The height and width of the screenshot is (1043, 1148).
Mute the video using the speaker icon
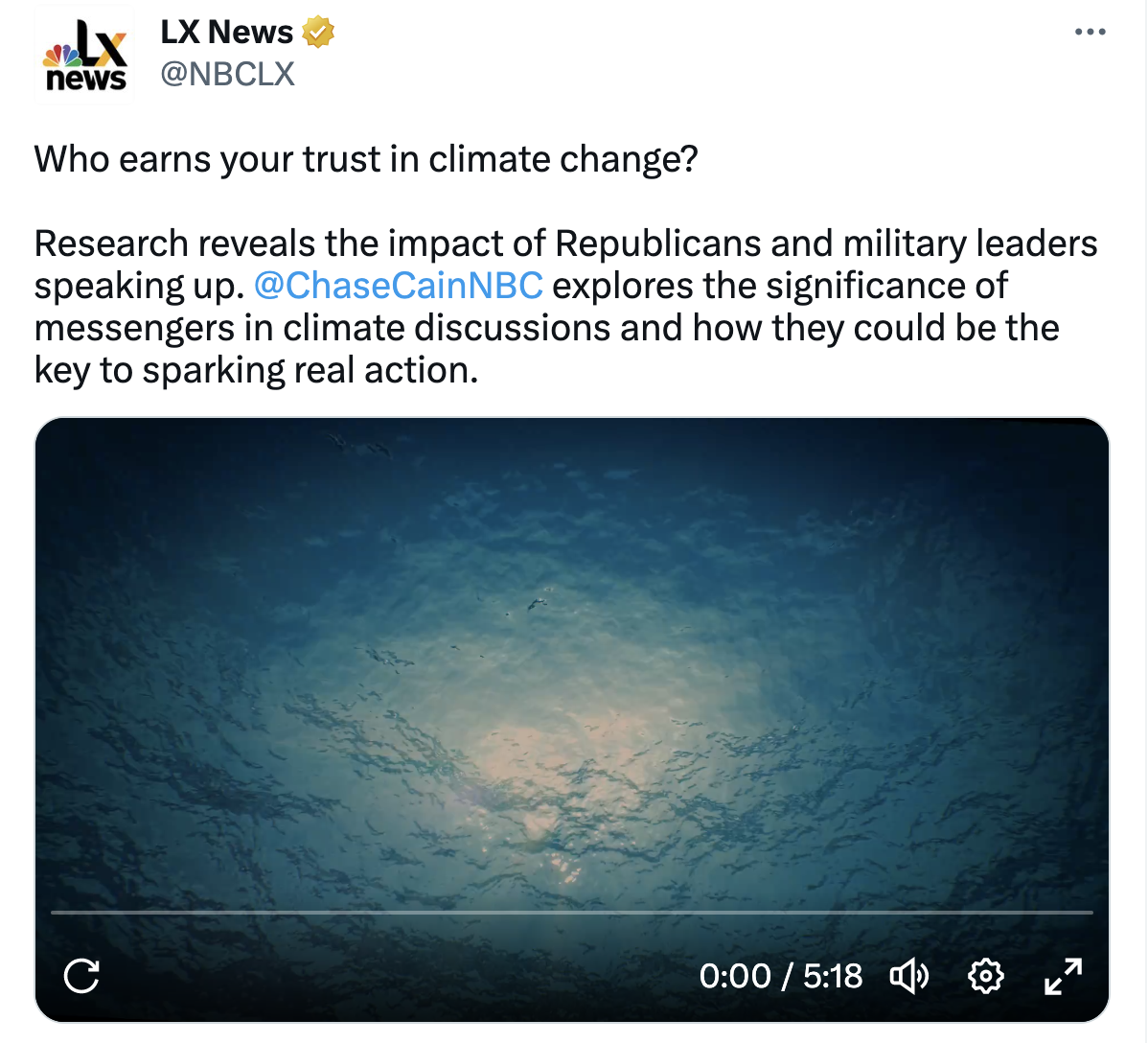pyautogui.click(x=908, y=976)
